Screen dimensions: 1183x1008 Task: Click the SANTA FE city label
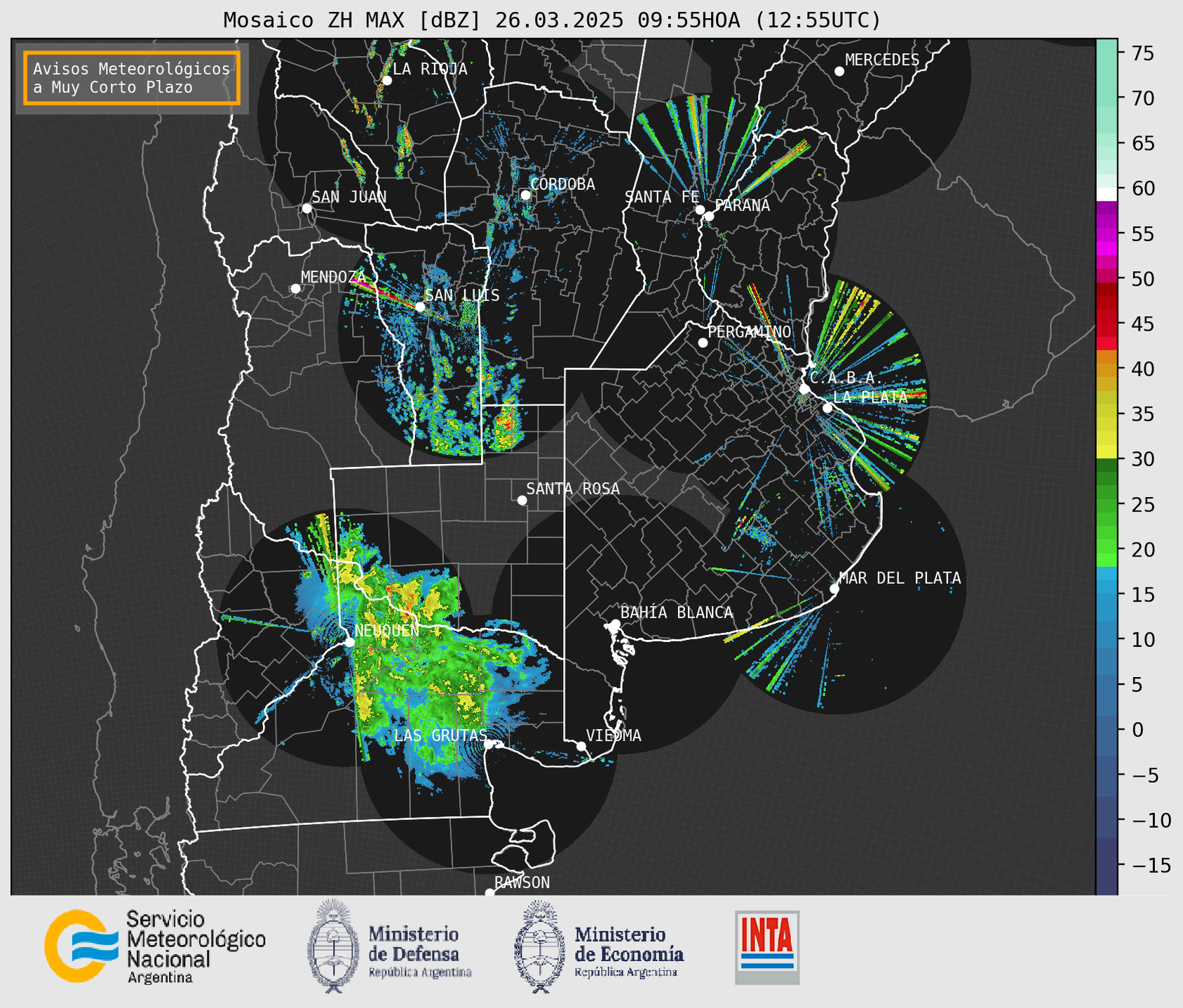662,197
